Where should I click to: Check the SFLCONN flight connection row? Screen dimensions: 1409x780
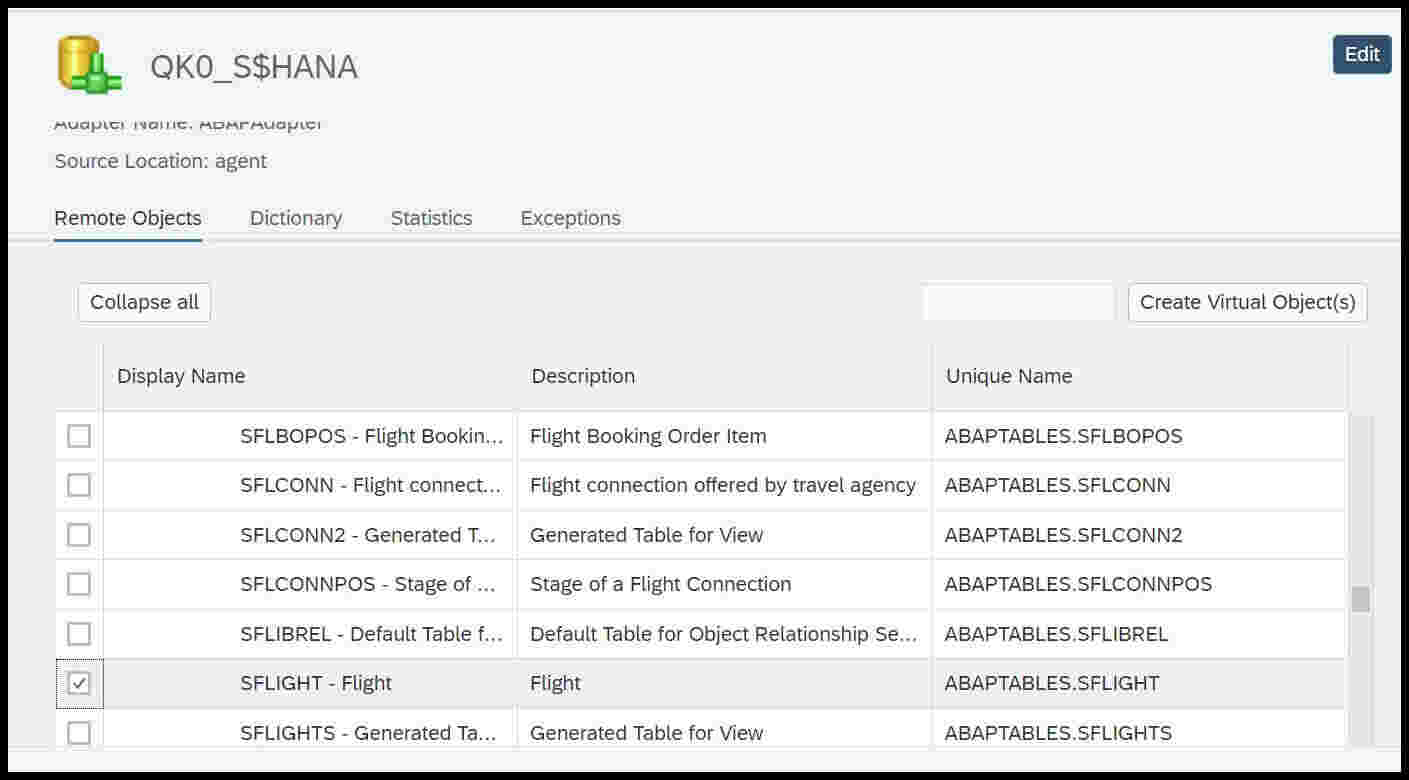78,485
